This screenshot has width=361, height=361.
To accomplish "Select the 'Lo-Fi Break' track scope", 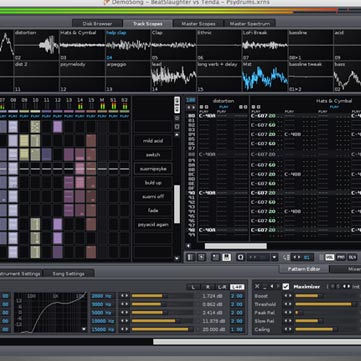I will click(265, 45).
